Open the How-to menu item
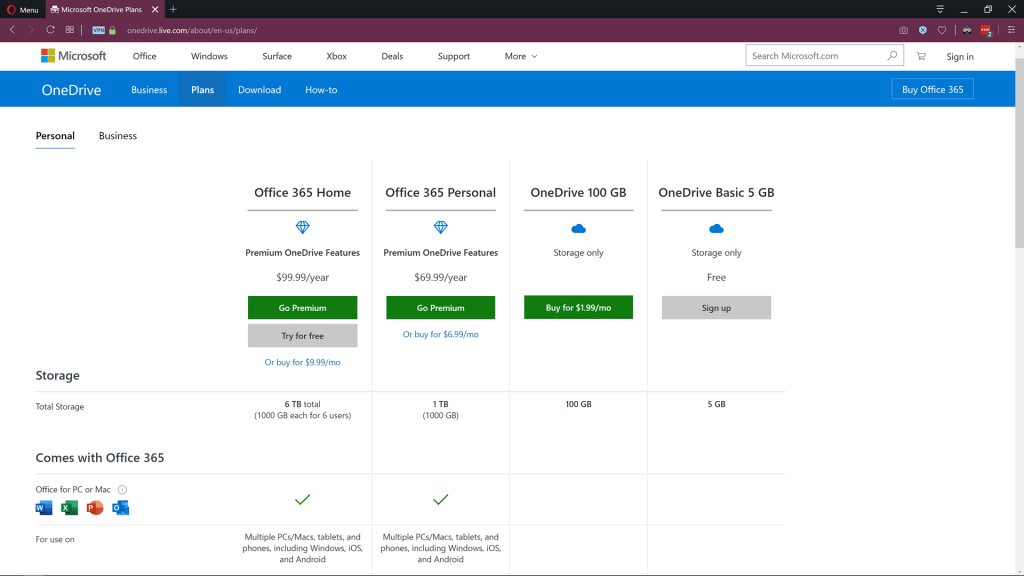 [321, 89]
